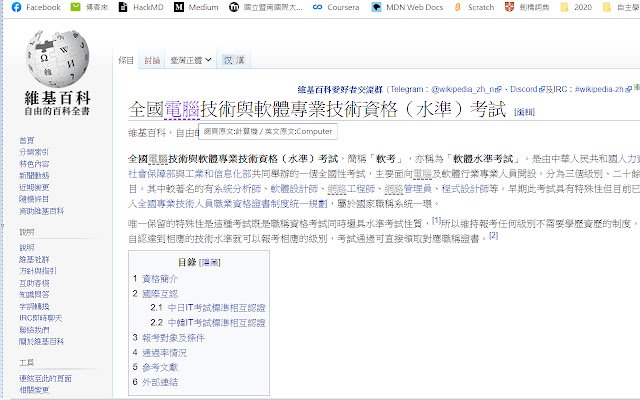
Task: Click the underlined 電腦 in page title
Action: (182, 109)
